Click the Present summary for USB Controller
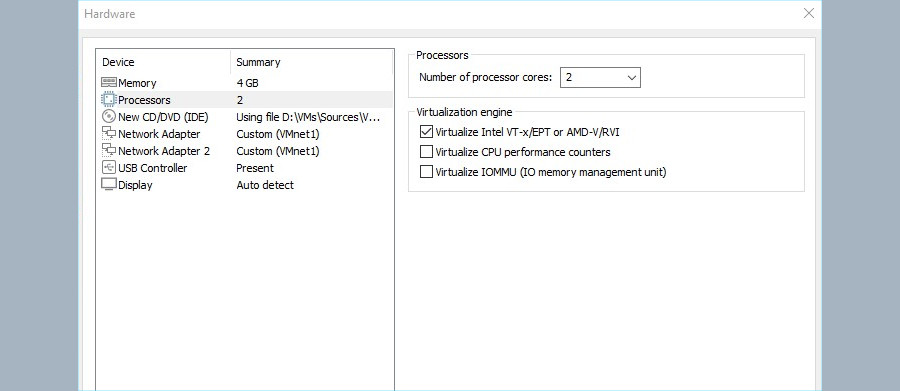This screenshot has height=391, width=900. click(255, 168)
